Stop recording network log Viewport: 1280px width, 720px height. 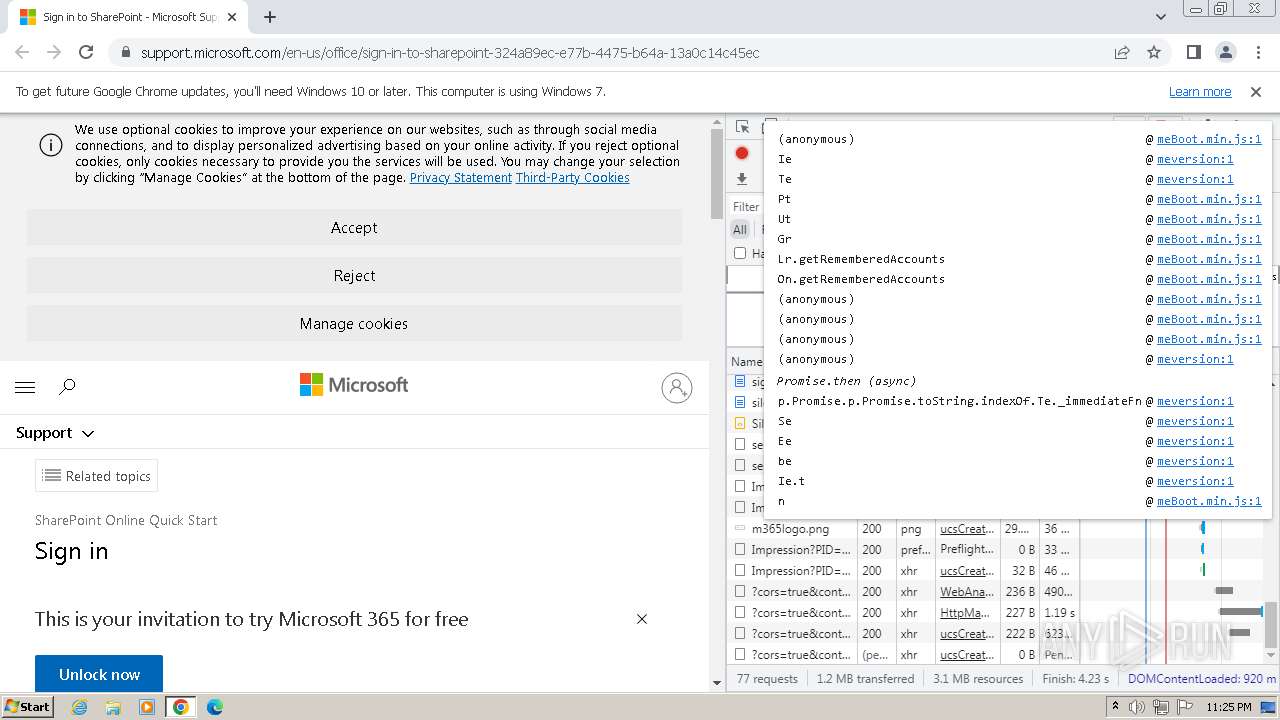742,153
